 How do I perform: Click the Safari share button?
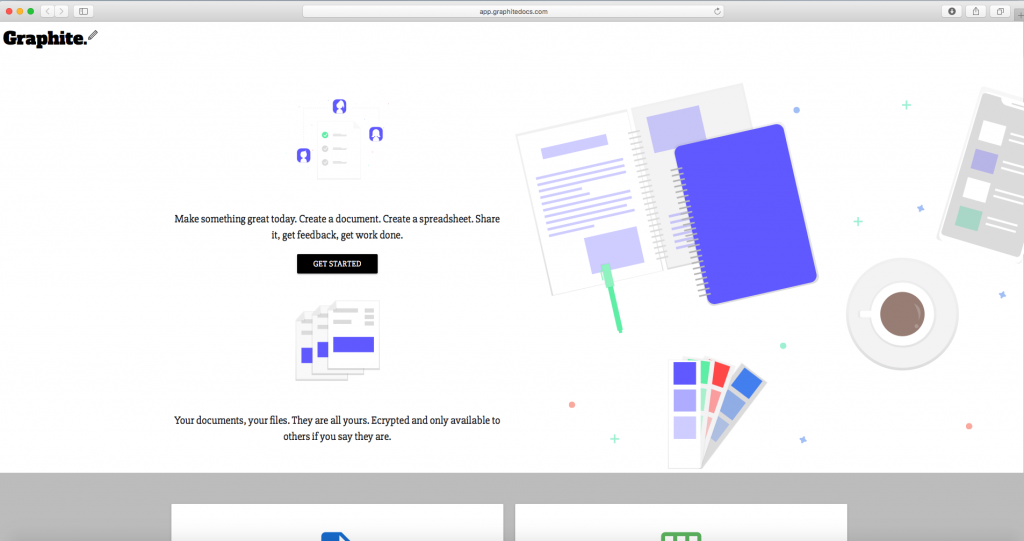tap(976, 11)
